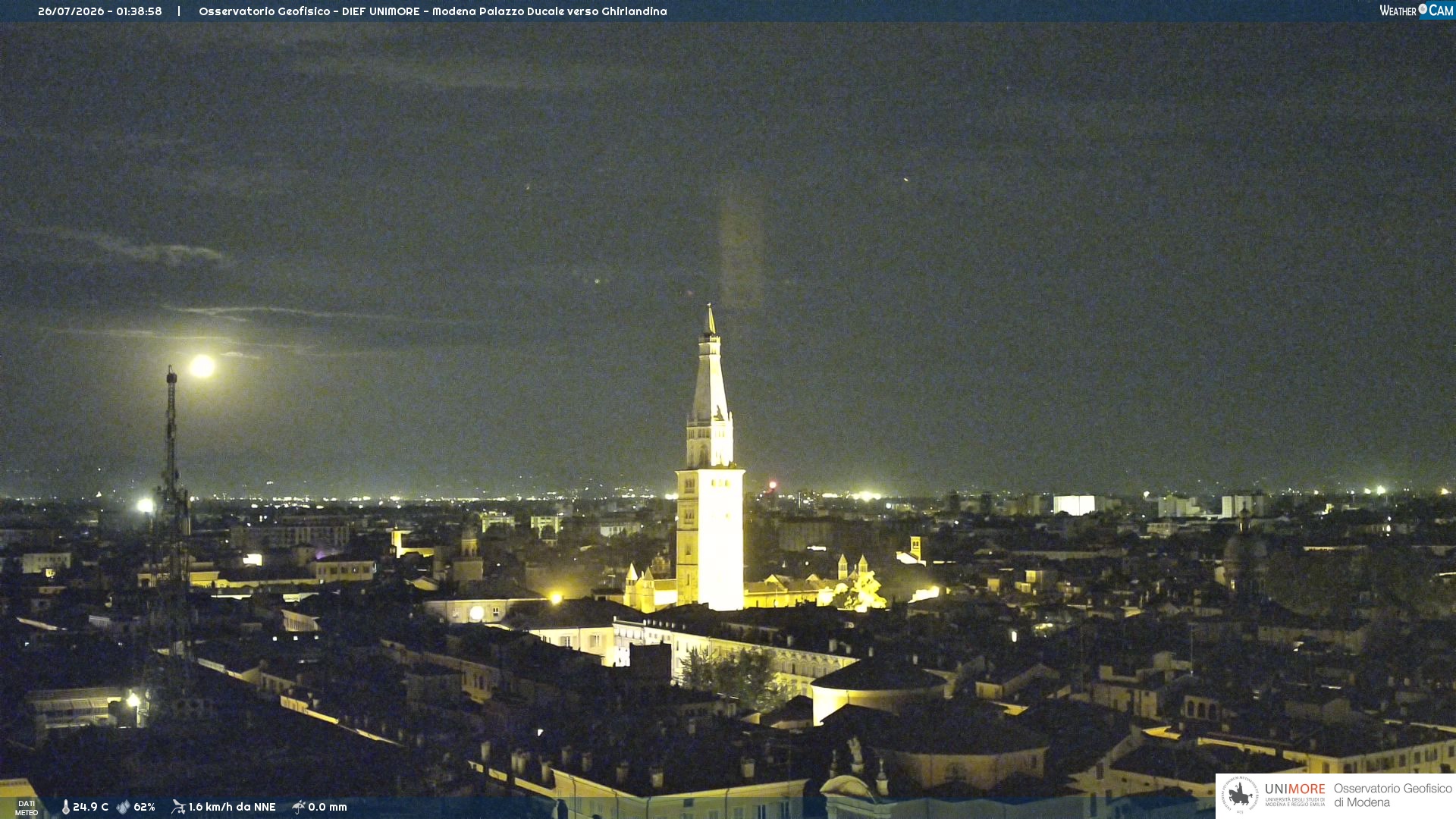Click the wind vane icon
The width and height of the screenshot is (1456, 819).
[178, 807]
